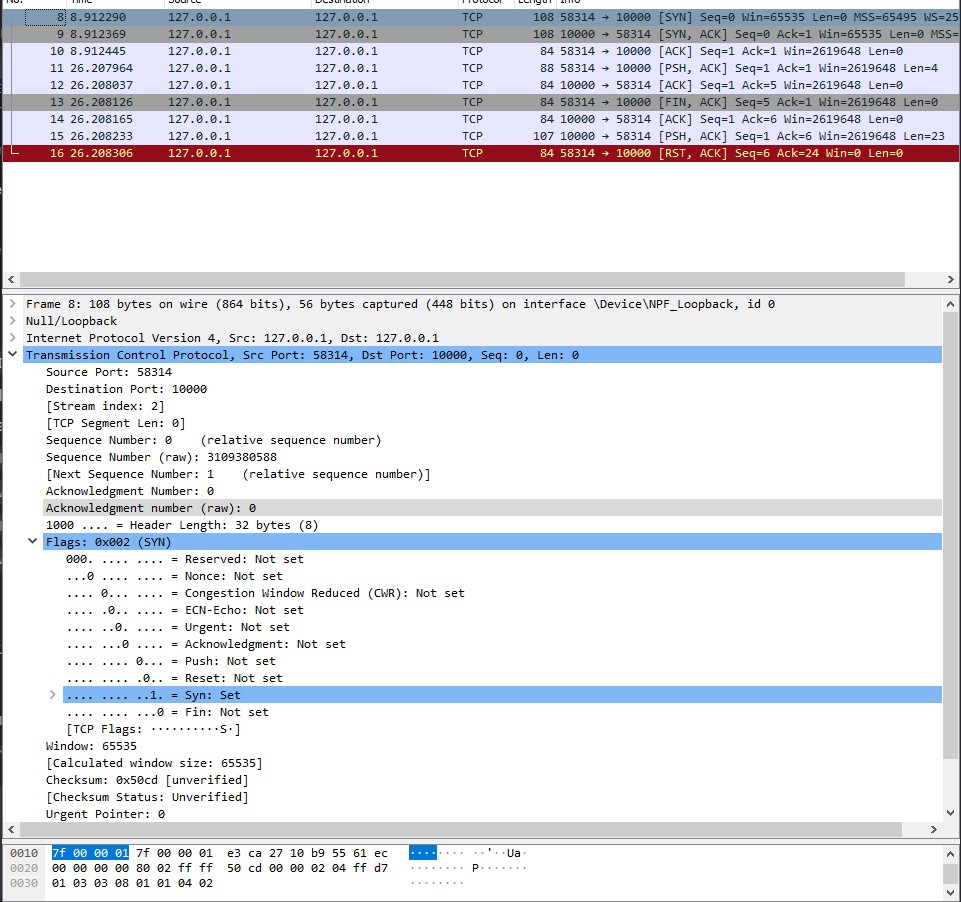The width and height of the screenshot is (961, 902).
Task: Select the Stream index: 2 field
Action: [105, 406]
